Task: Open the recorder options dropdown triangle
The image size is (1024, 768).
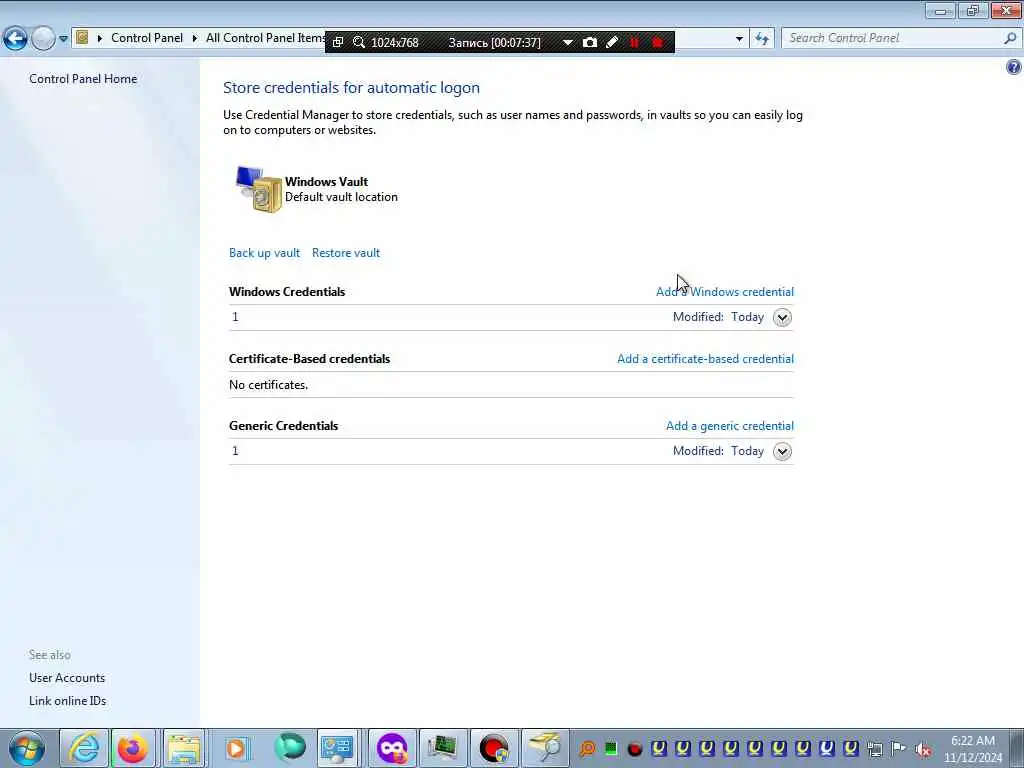Action: click(x=568, y=42)
